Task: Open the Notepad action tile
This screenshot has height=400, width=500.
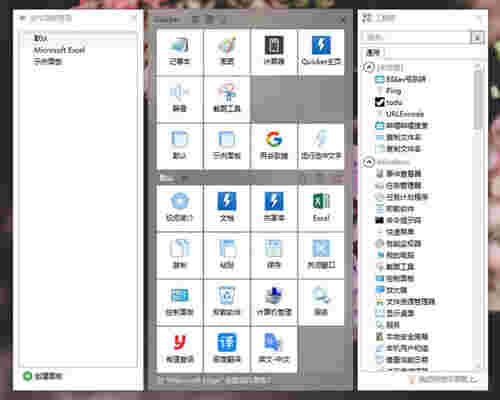Action: 180,52
